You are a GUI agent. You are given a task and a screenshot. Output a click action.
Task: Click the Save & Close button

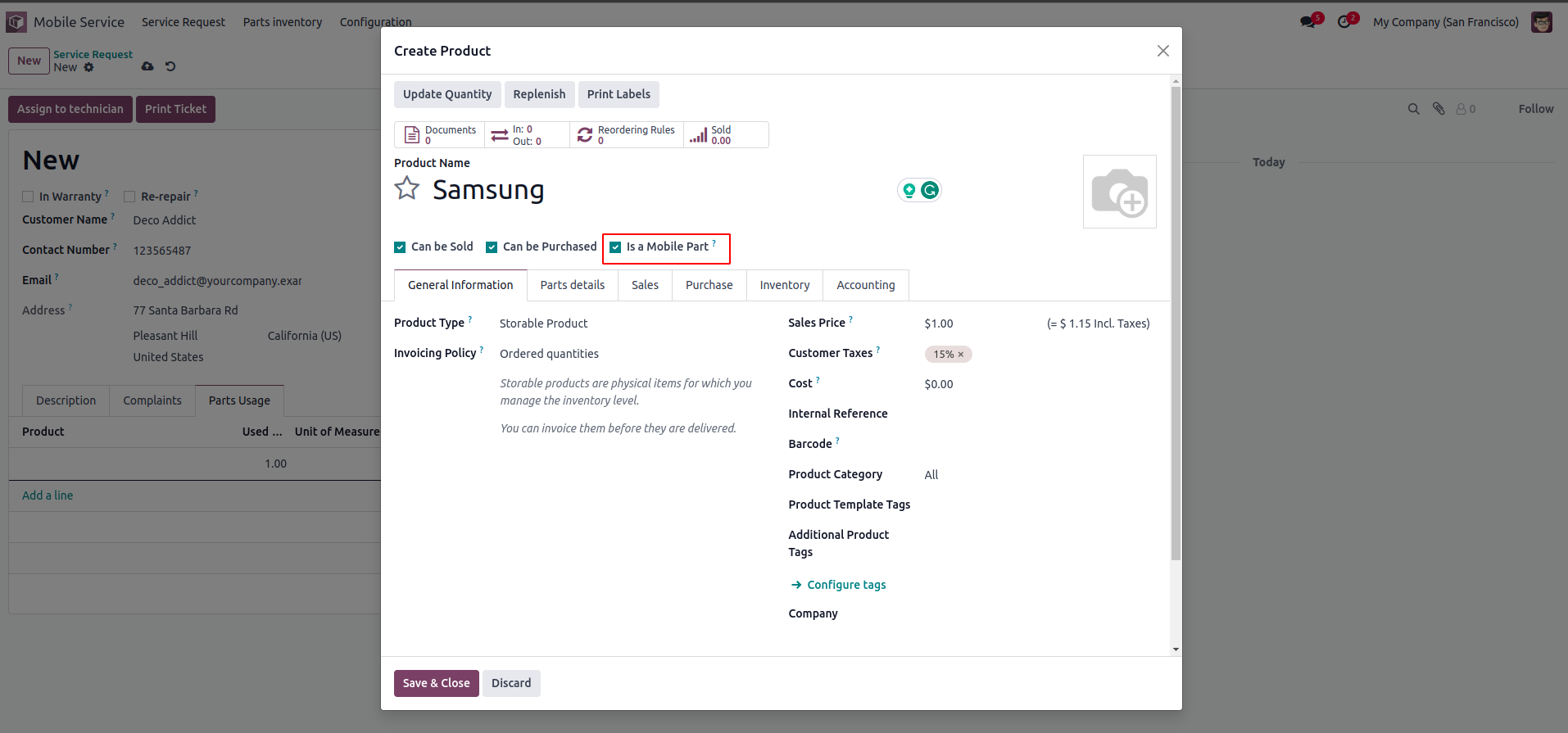point(436,683)
